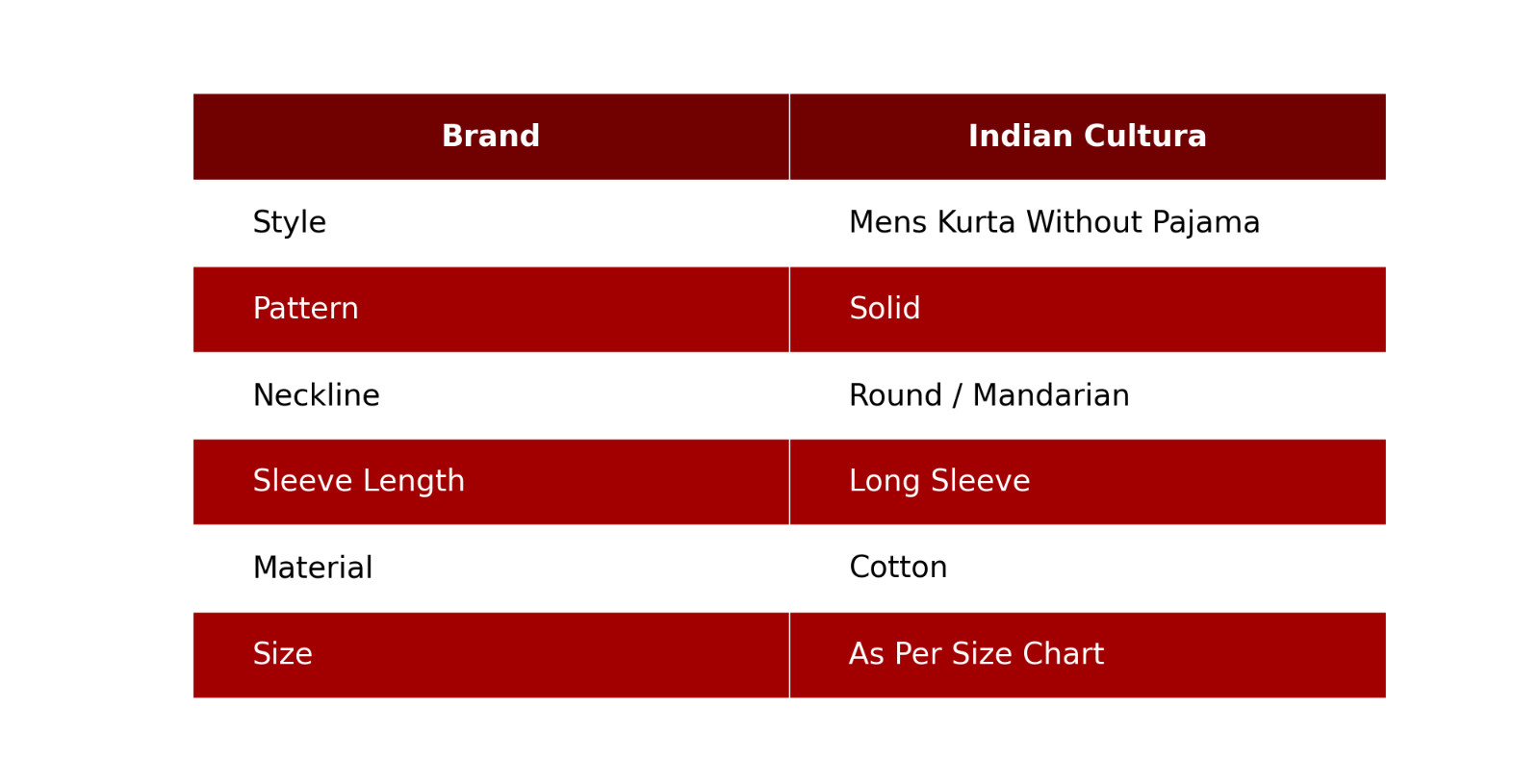Click Round / Mandarian value
1540x784 pixels.
click(x=988, y=395)
